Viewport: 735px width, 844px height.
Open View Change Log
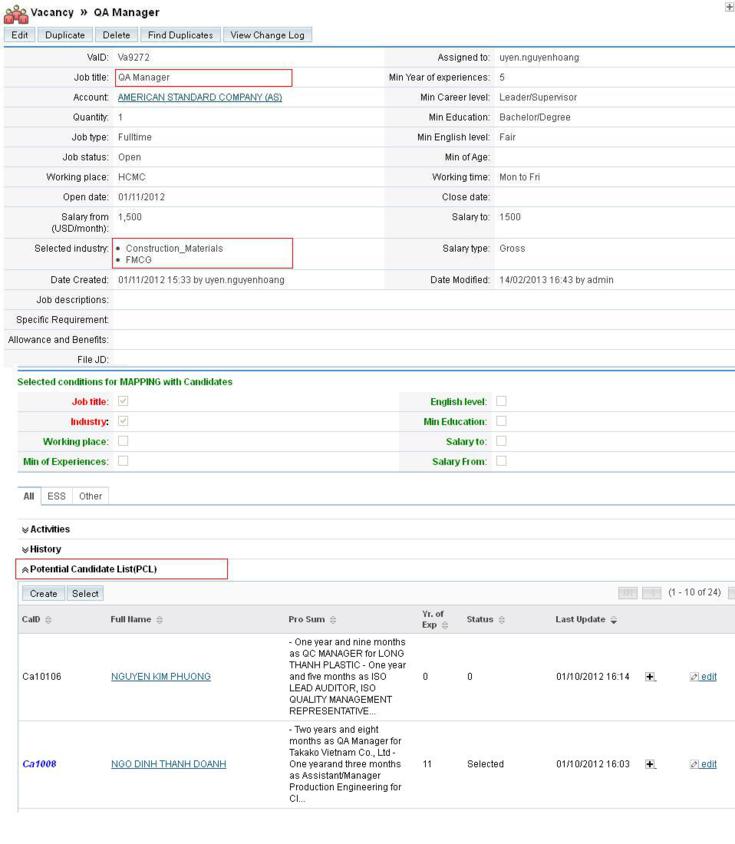[x=268, y=35]
